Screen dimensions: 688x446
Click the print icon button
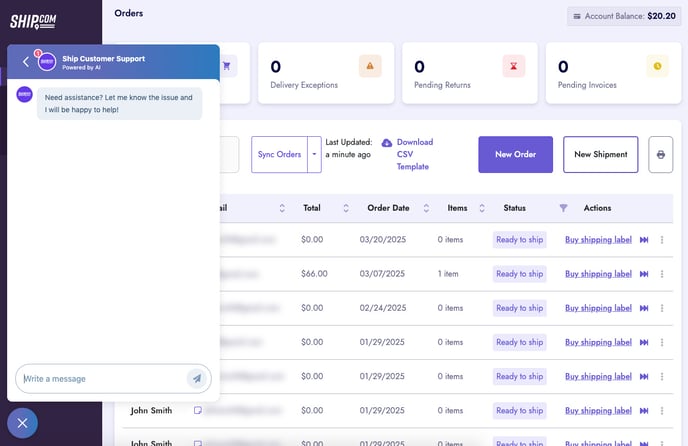(661, 155)
